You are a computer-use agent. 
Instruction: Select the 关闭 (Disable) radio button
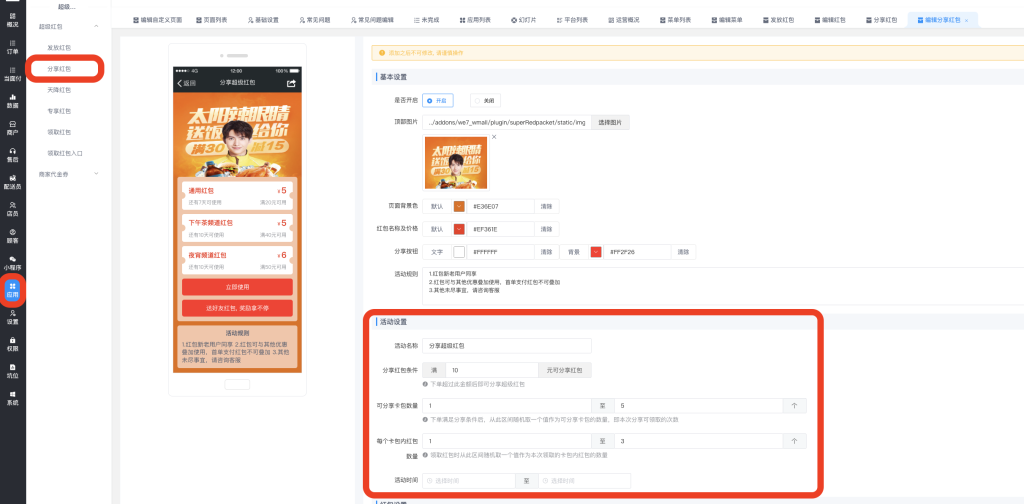point(484,100)
